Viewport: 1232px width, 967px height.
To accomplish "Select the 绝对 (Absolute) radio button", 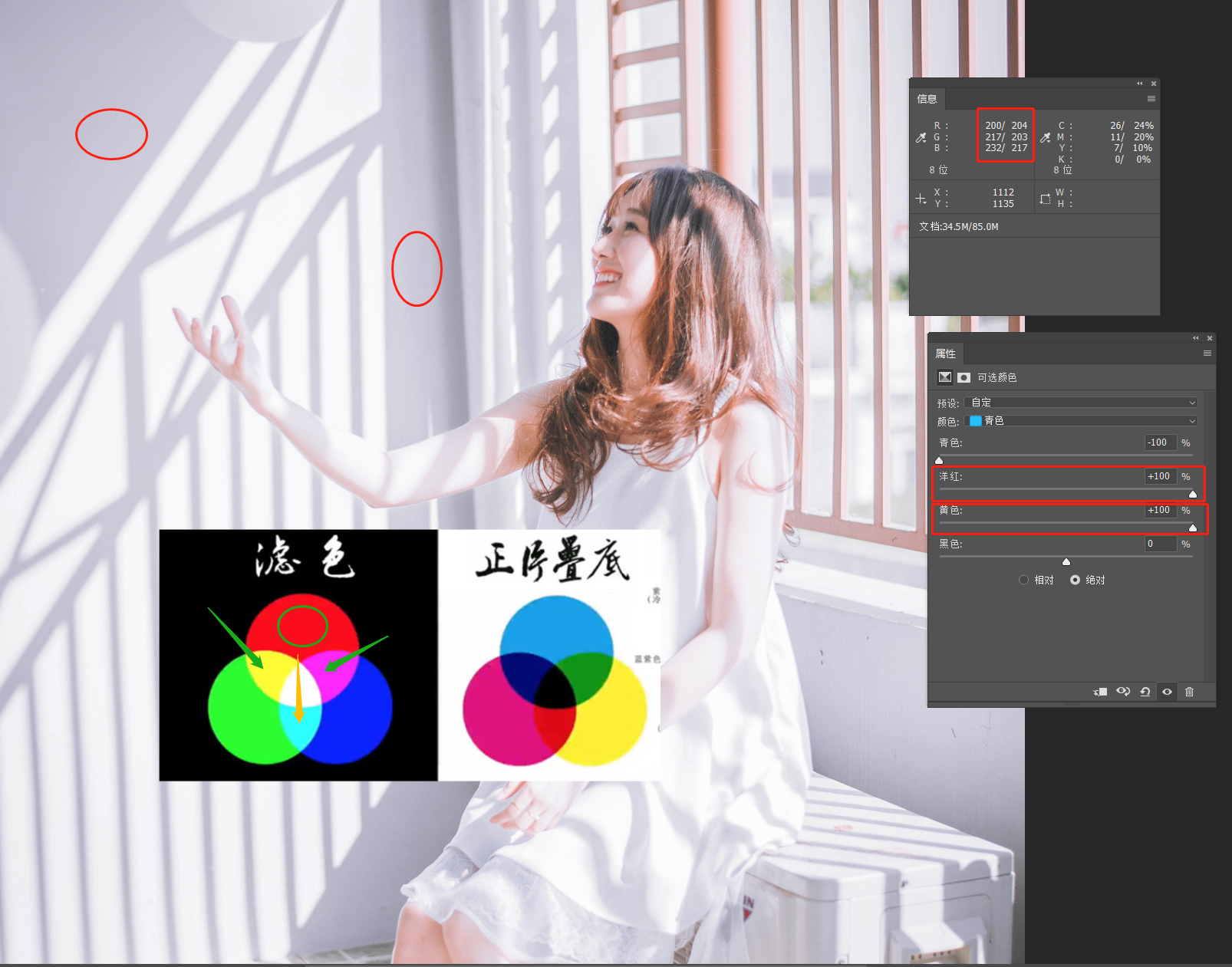I will pyautogui.click(x=1075, y=580).
